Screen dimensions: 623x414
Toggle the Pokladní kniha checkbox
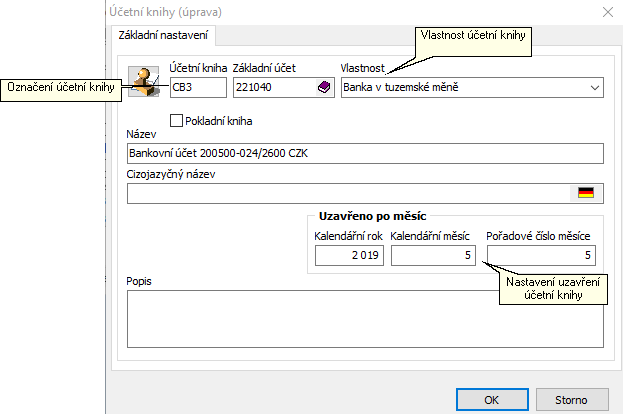point(176,120)
